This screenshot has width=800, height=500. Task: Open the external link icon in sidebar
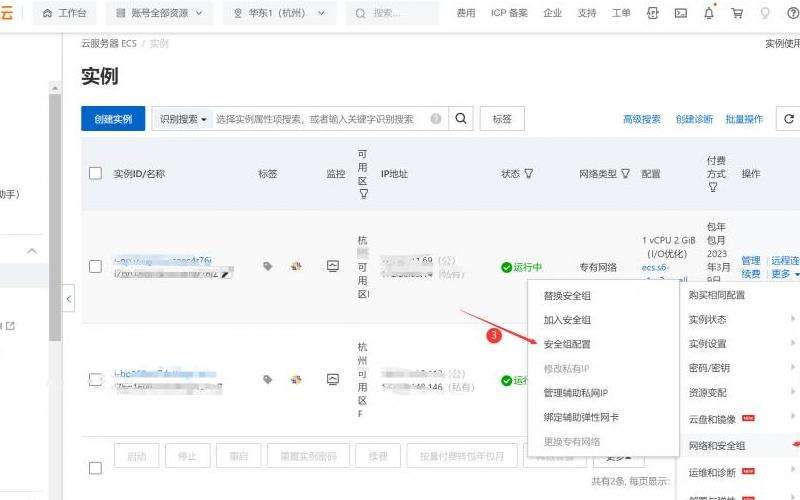coord(10,326)
